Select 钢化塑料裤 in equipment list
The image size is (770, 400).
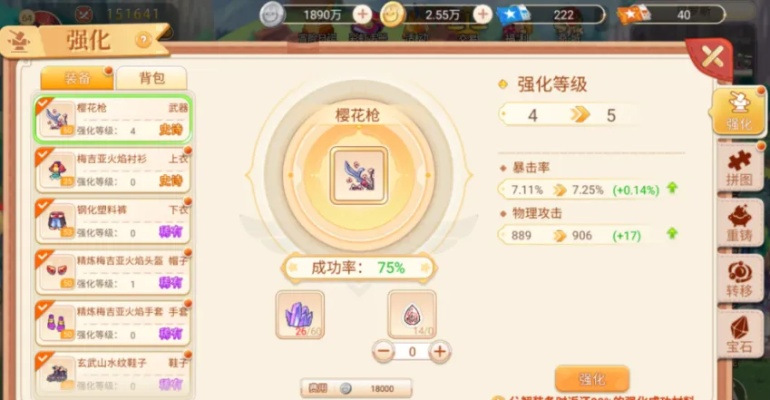pos(113,221)
